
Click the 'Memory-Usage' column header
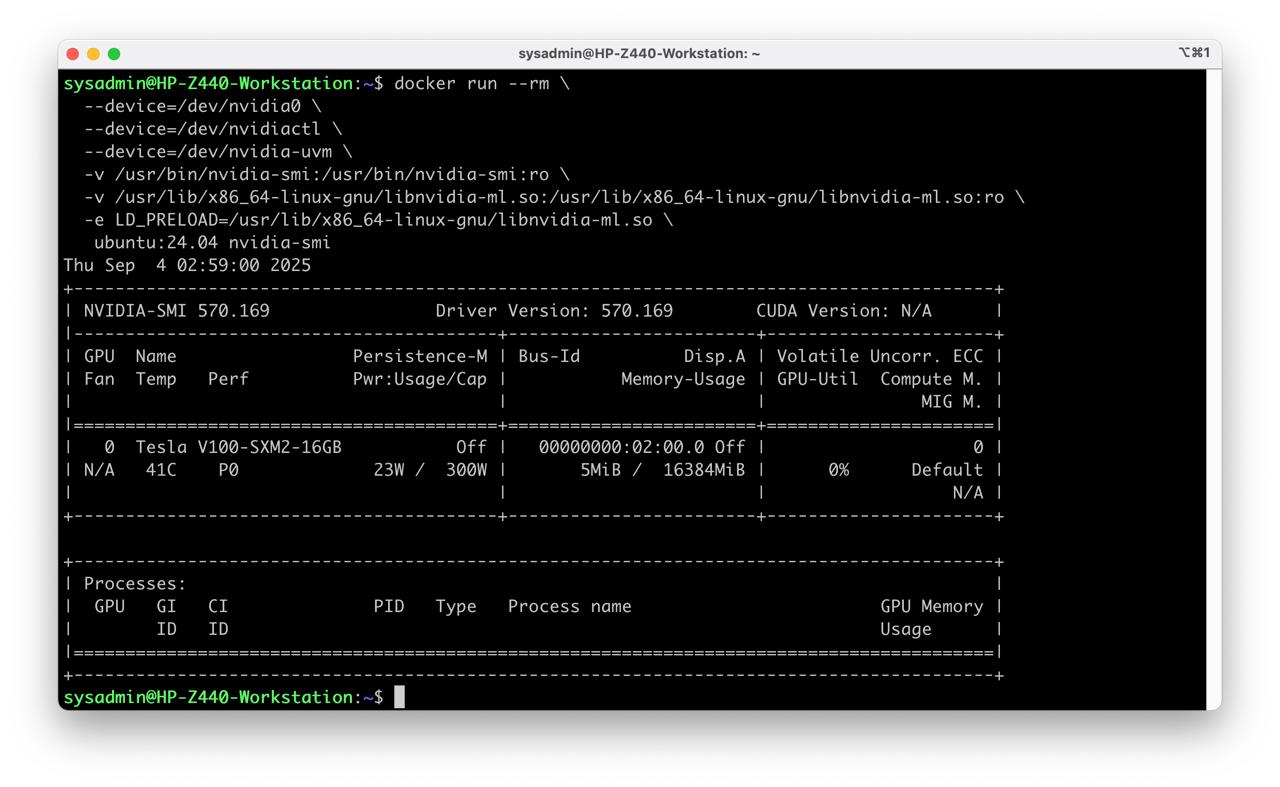click(x=683, y=379)
